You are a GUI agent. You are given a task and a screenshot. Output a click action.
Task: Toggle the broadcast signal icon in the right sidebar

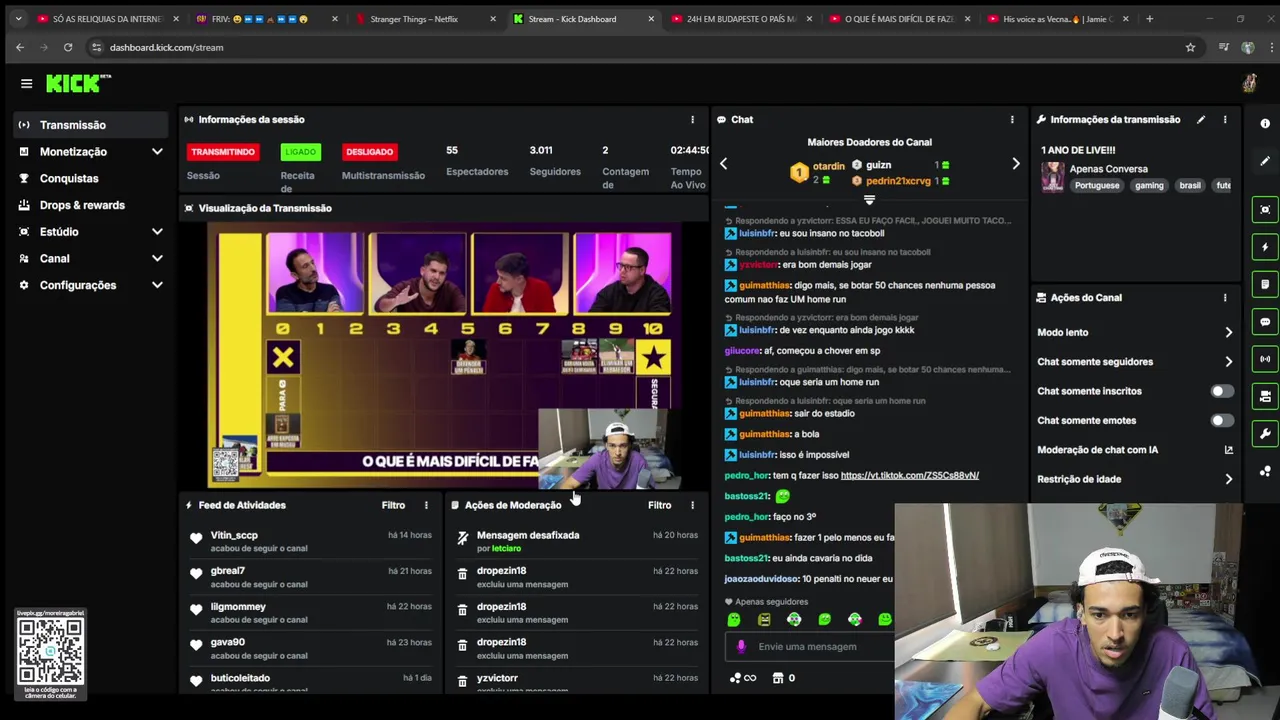click(x=1265, y=359)
